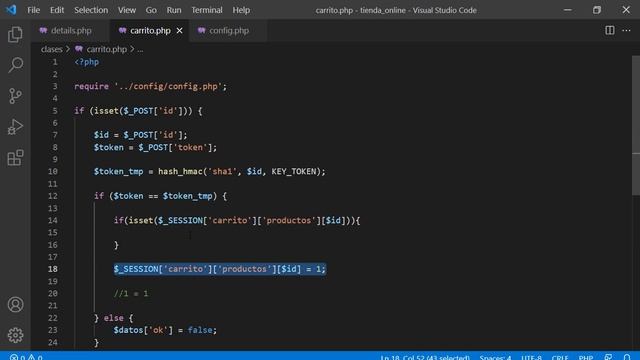This screenshot has height=360, width=640.
Task: Click the feedback icon in status bar
Action: (608, 357)
